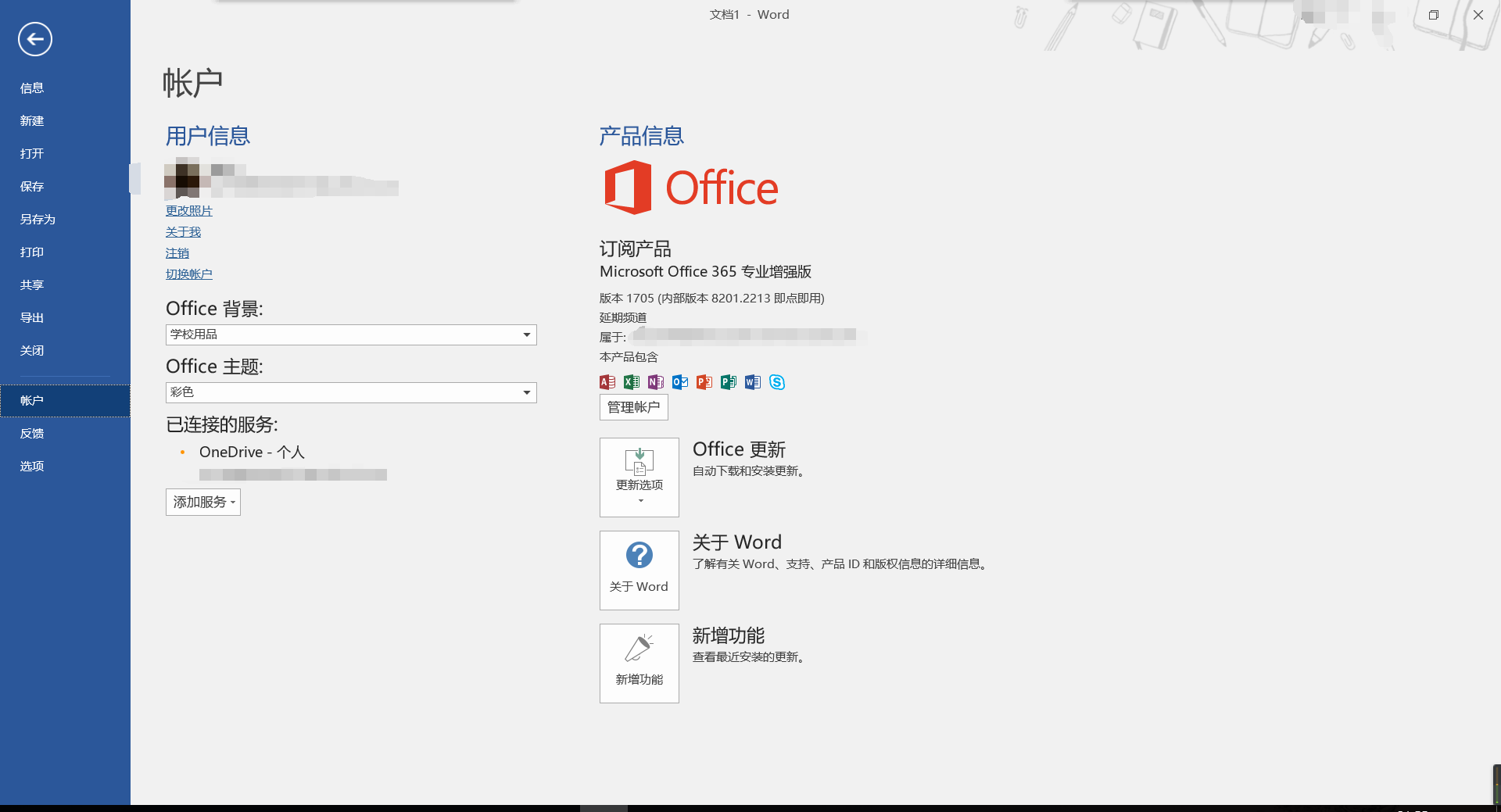Click the OneDrive - 个人 service entry
Viewport: 1501px width, 812px height.
[x=252, y=453]
